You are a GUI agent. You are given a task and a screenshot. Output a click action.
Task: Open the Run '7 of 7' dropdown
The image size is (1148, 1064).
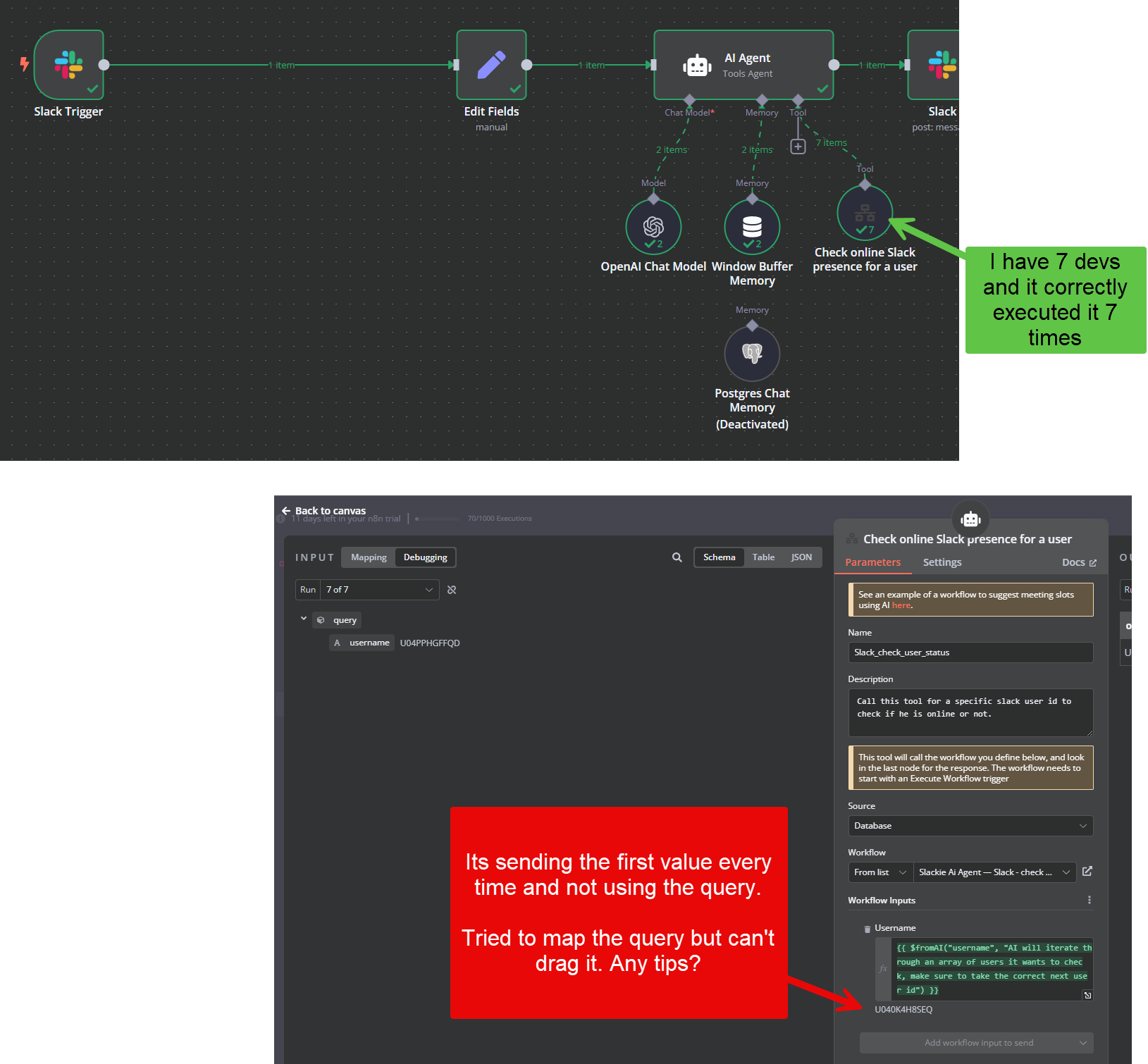pyautogui.click(x=380, y=590)
